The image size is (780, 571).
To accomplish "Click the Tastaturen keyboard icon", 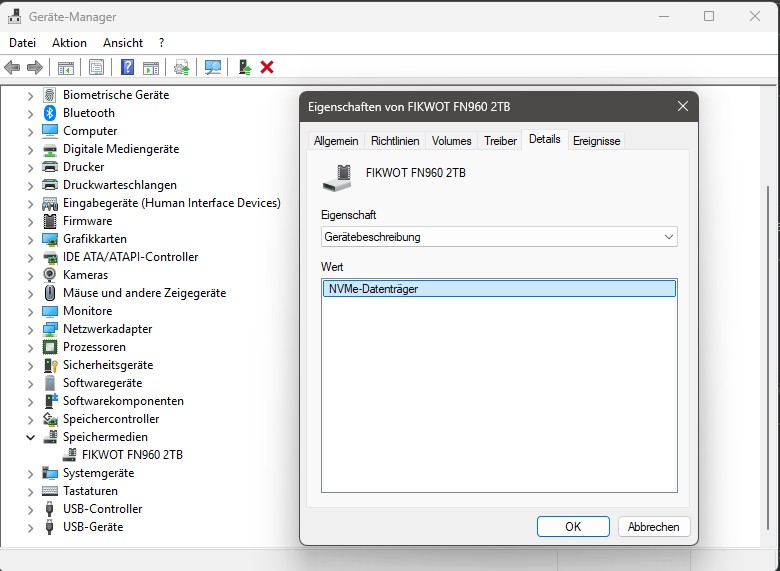I will click(50, 491).
